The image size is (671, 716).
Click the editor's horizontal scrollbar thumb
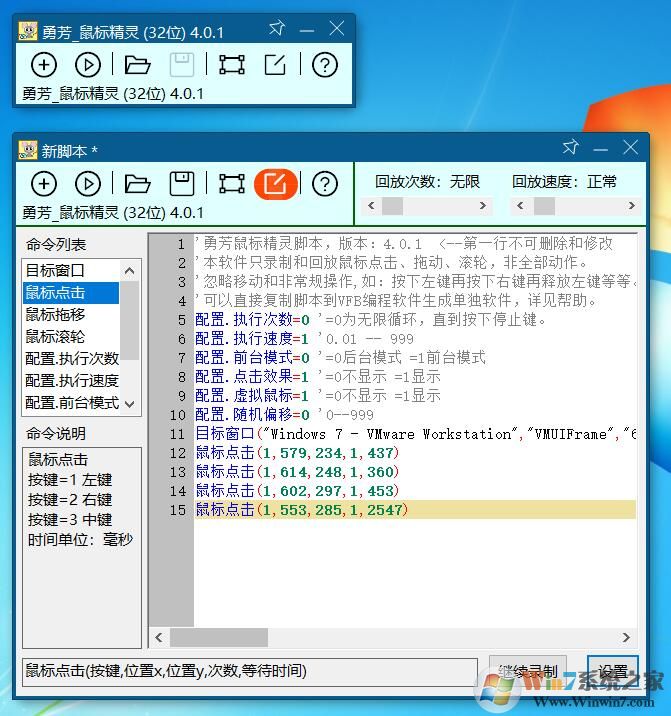219,637
